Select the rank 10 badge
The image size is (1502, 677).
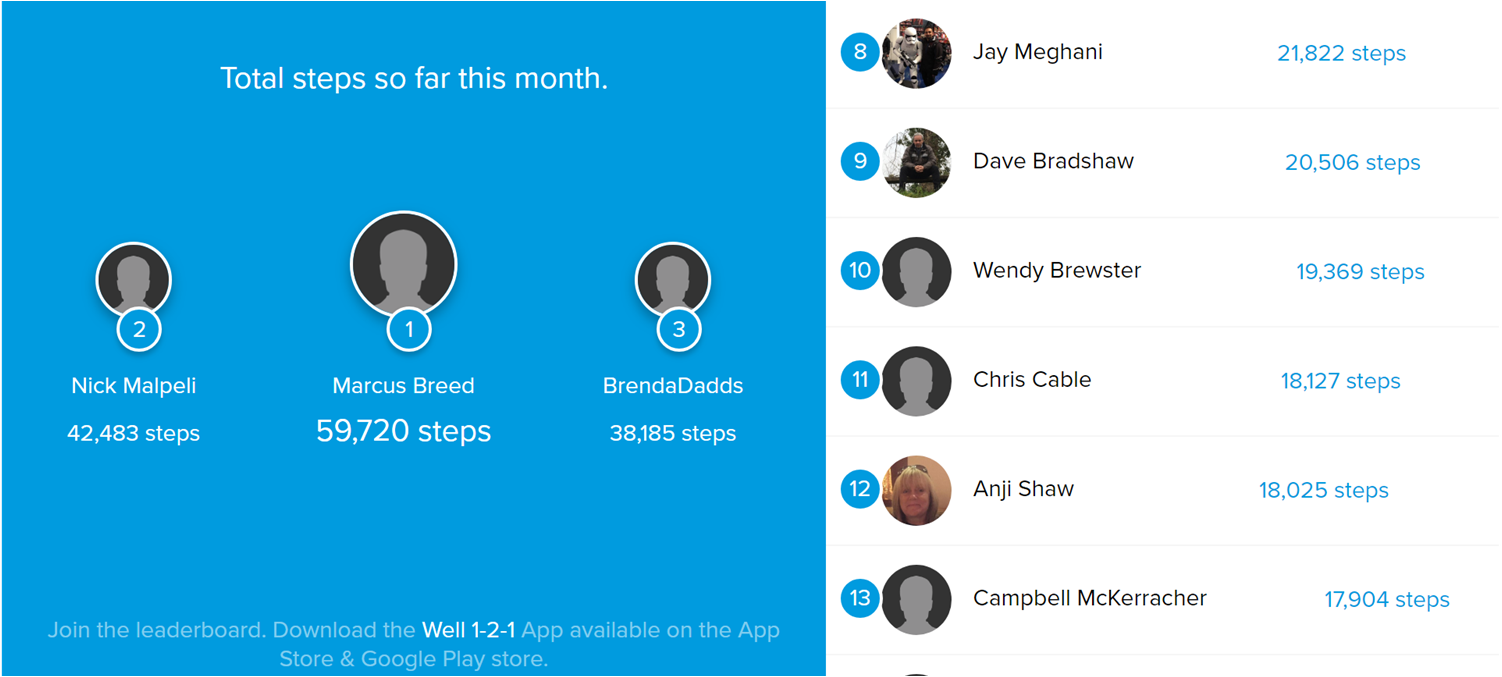[x=860, y=270]
